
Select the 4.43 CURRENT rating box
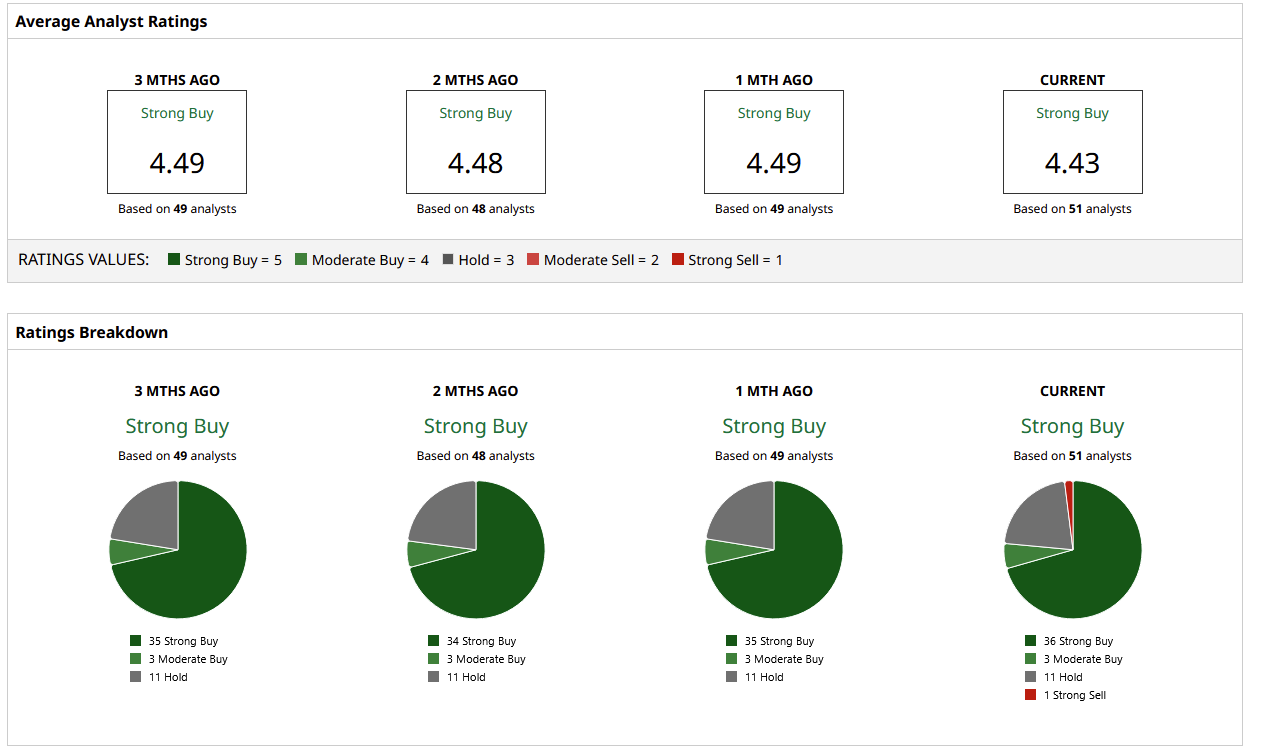[1073, 142]
